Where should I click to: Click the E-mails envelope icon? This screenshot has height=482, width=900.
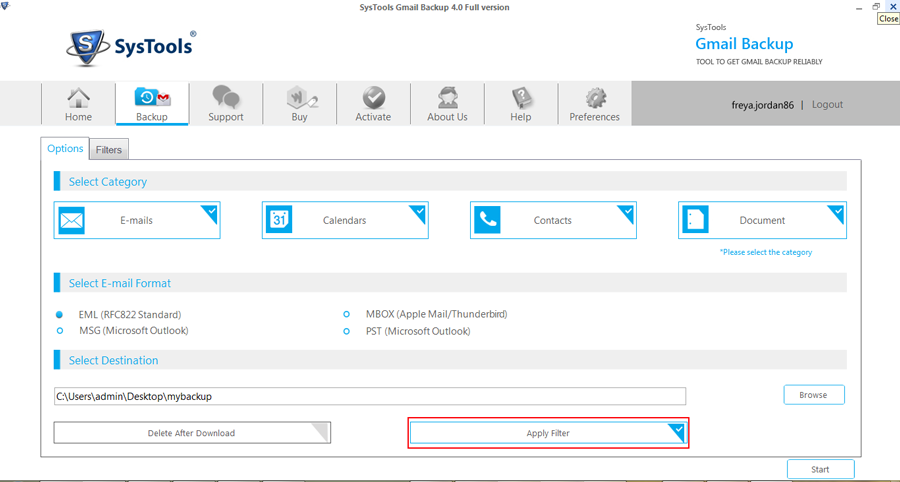pyautogui.click(x=72, y=220)
